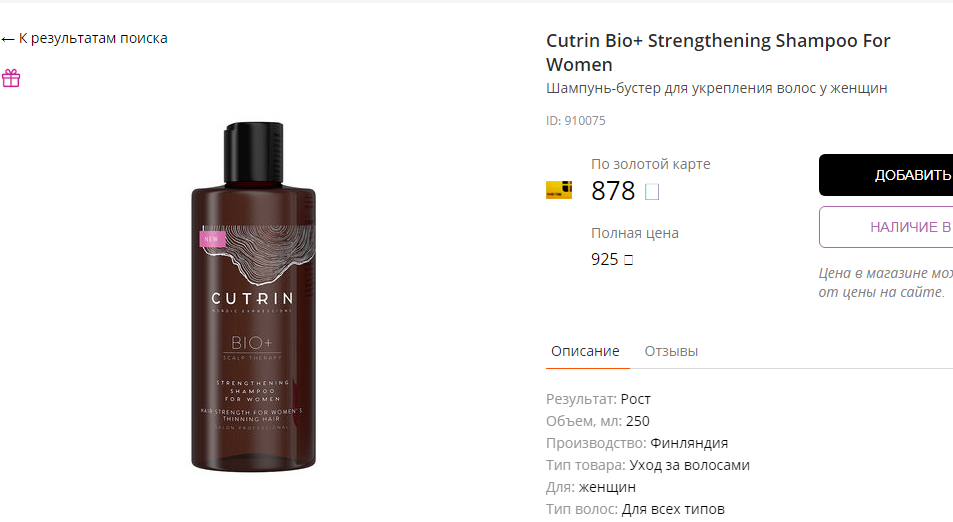953x522 pixels.
Task: Click the pink NEW badge on bottle
Action: (212, 239)
